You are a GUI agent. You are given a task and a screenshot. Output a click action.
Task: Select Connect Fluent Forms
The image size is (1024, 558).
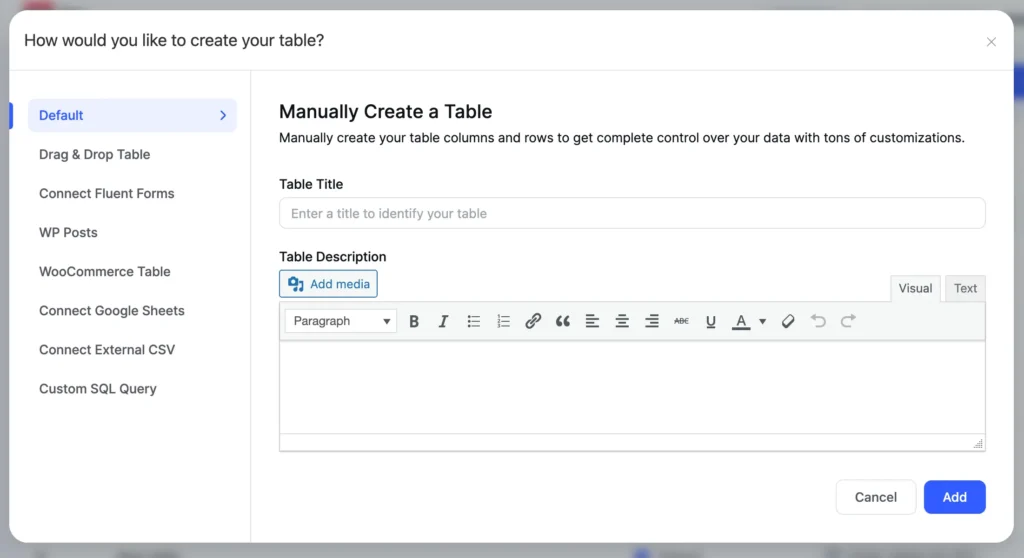pyautogui.click(x=106, y=193)
